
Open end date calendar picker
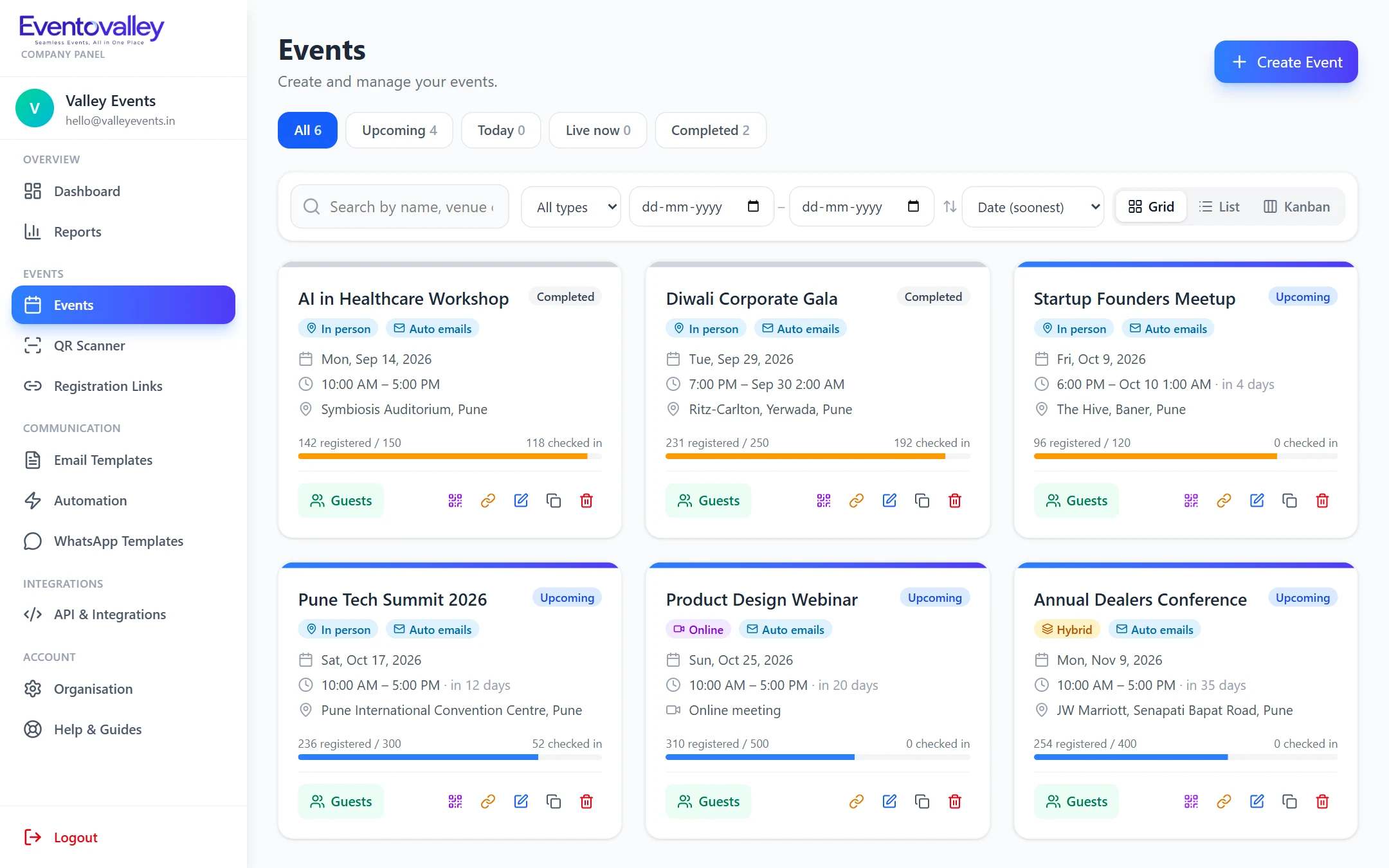click(x=913, y=206)
